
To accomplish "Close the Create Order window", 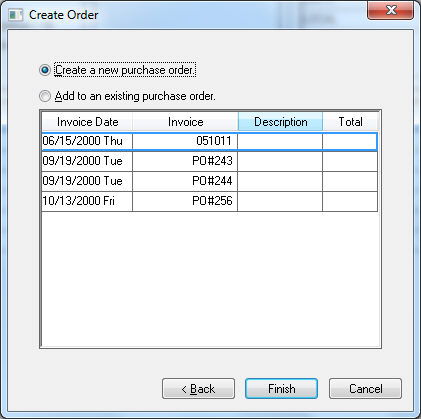I will click(x=391, y=10).
